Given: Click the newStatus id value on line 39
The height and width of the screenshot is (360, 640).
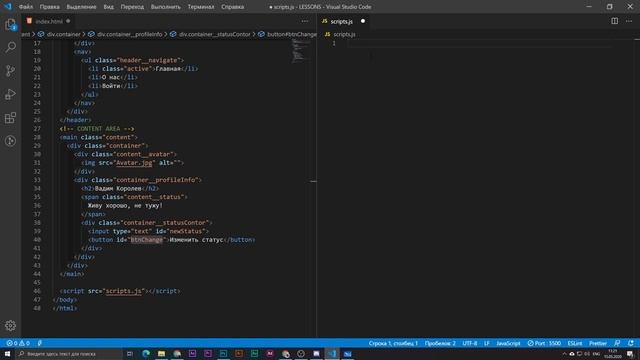Looking at the screenshot, I should click(186, 231).
